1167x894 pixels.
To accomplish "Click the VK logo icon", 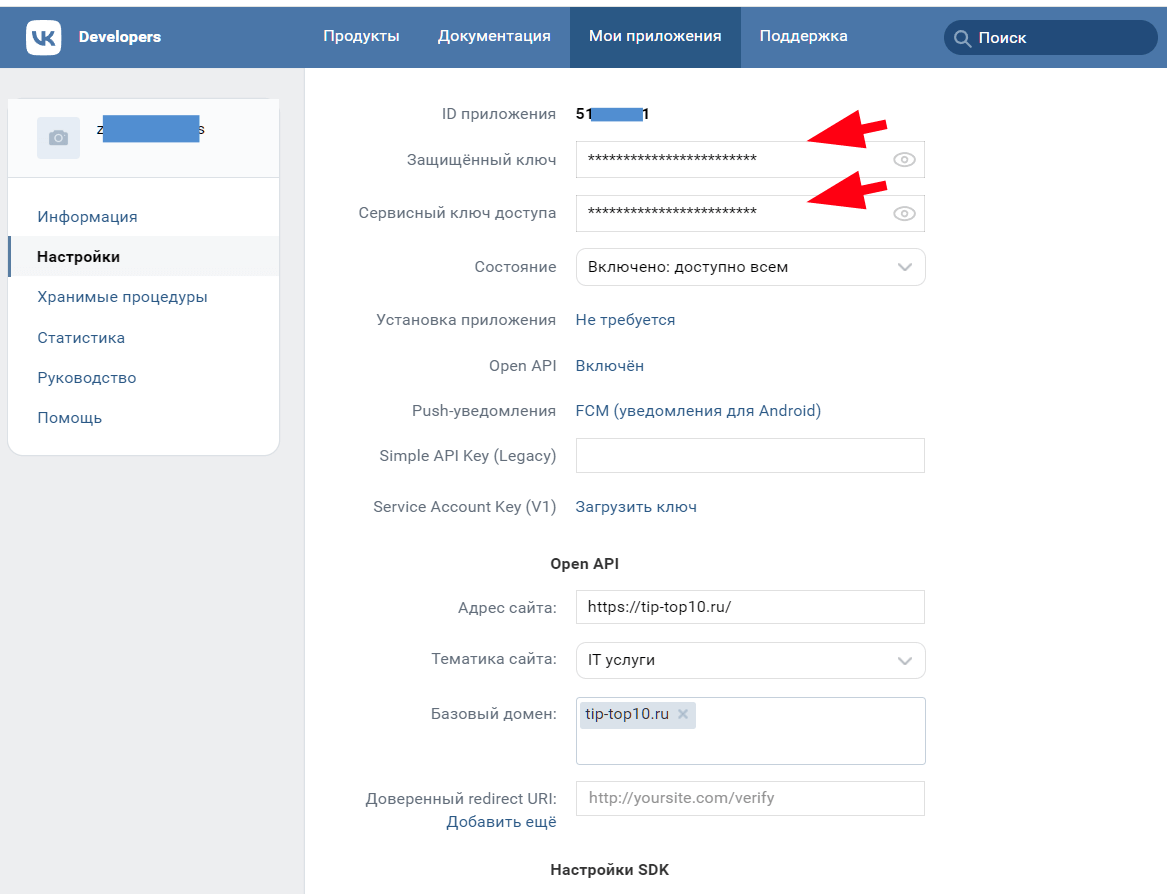I will (x=43, y=37).
